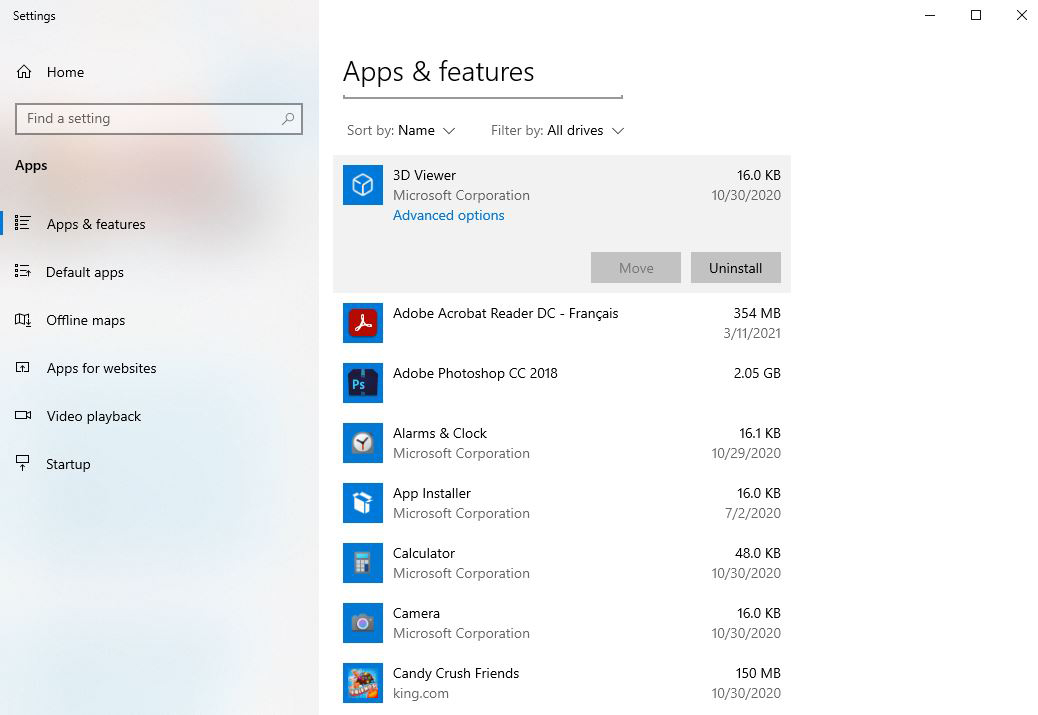Click the Candy Crush Friends icon
Screen dimensions: 1038x715
[363, 683]
